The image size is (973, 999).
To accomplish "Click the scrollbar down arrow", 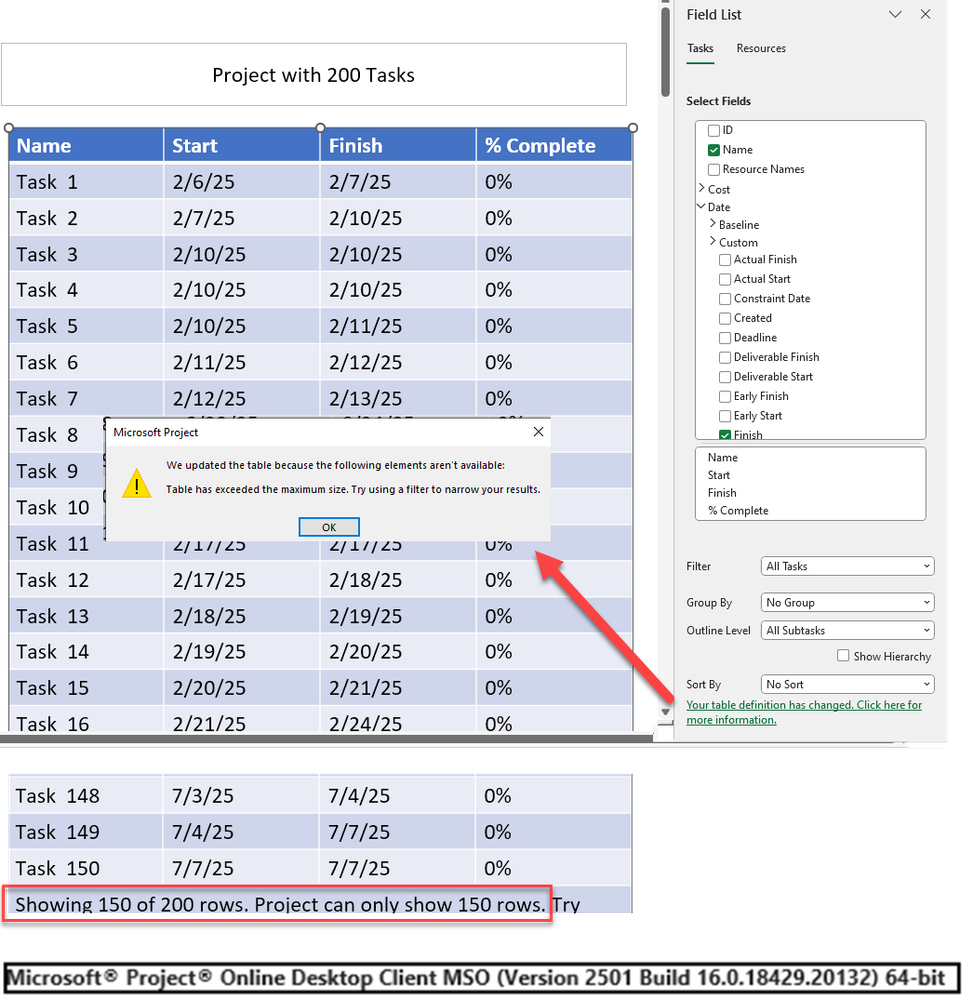I will click(x=665, y=712).
